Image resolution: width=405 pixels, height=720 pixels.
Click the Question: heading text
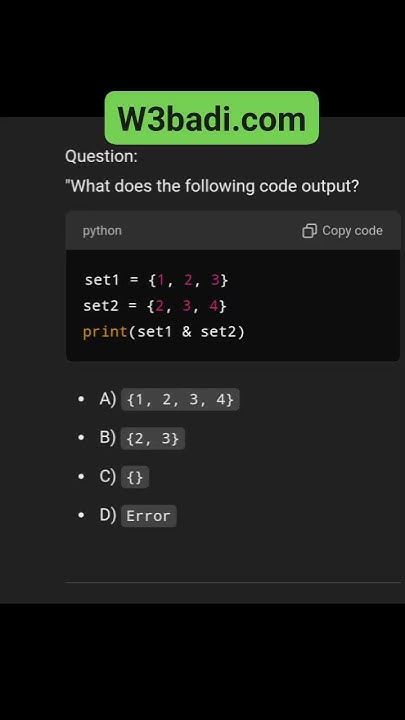(101, 156)
